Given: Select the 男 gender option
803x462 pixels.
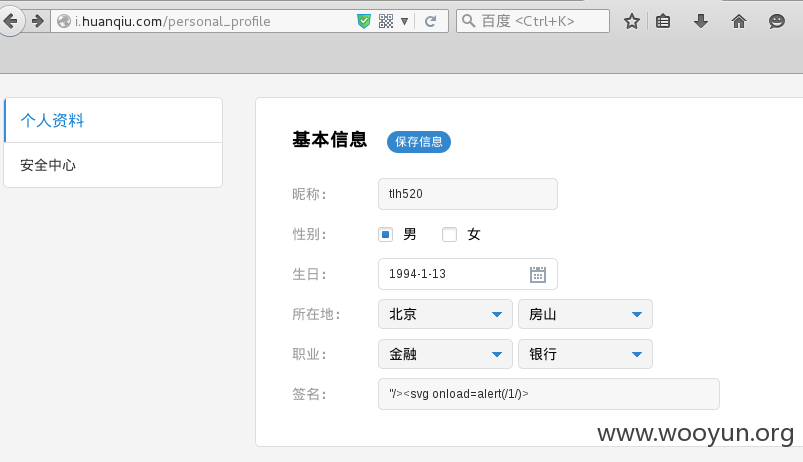Looking at the screenshot, I should [x=385, y=235].
